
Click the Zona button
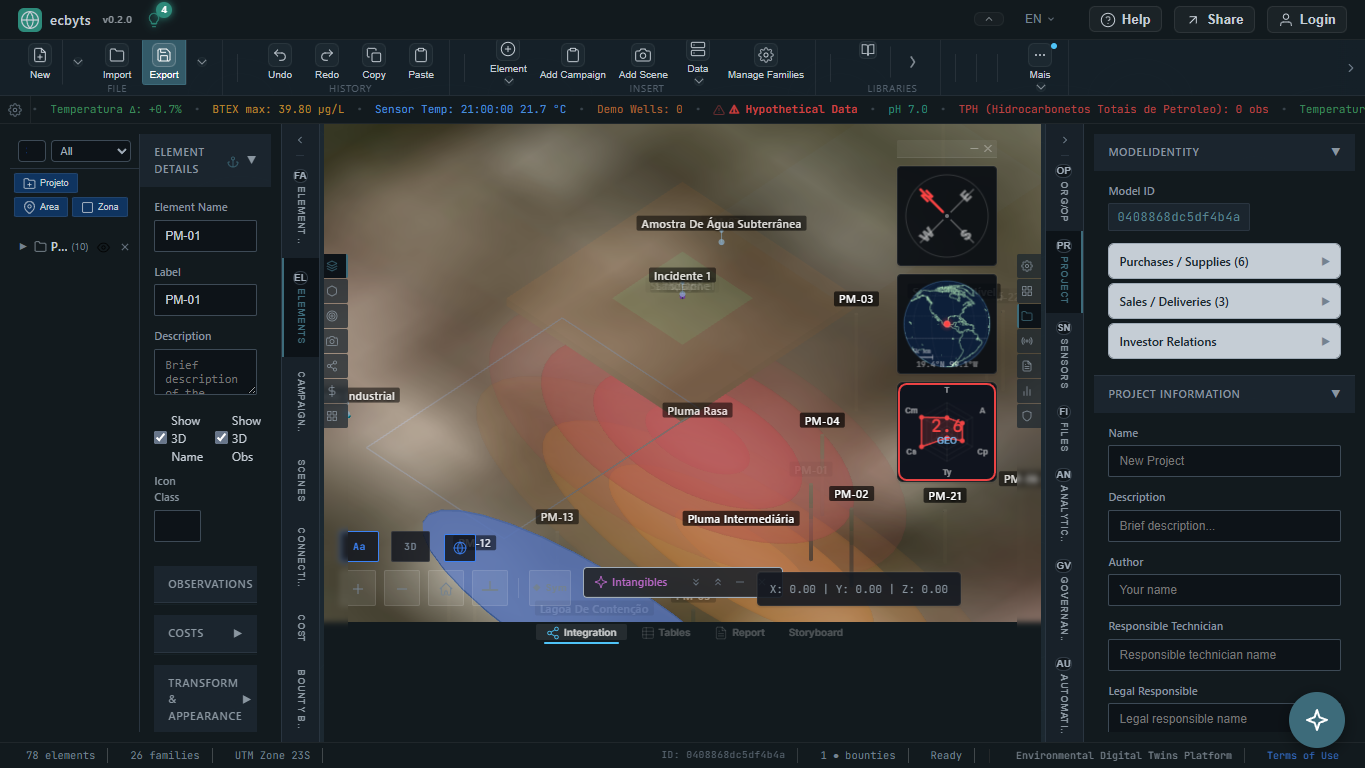[x=98, y=207]
